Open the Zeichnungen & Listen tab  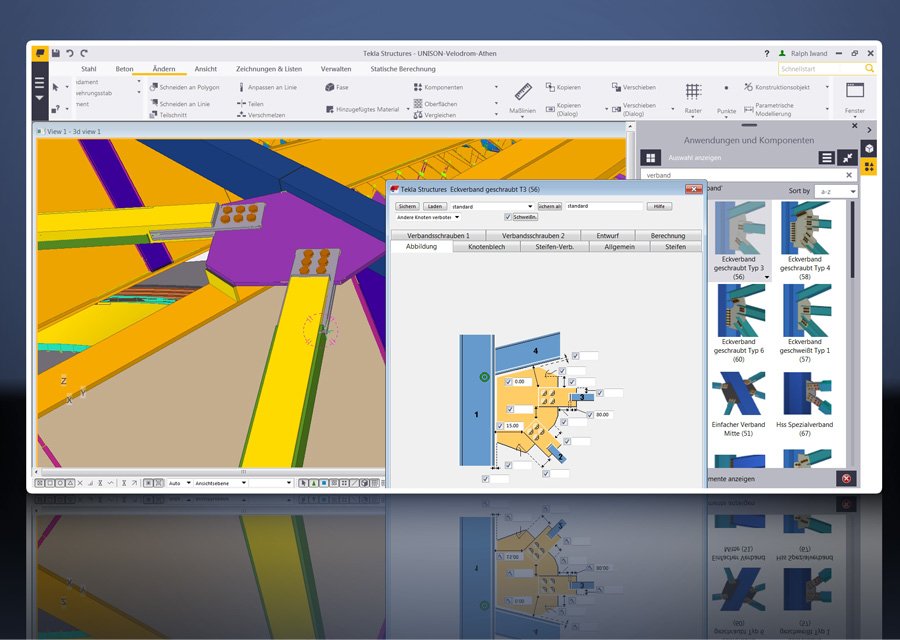click(x=269, y=69)
